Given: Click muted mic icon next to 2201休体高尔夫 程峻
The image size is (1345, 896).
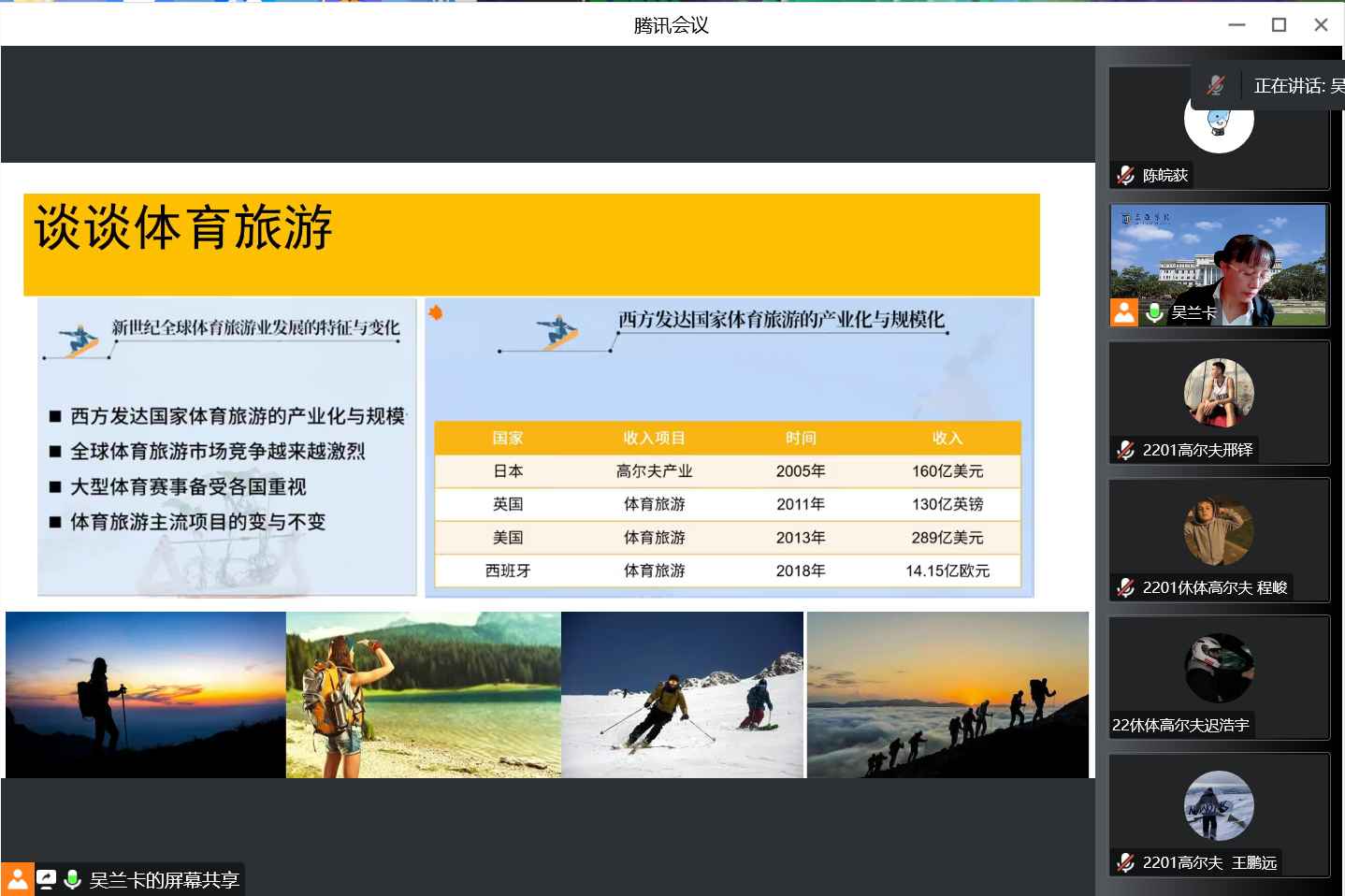Looking at the screenshot, I should 1126,587.
